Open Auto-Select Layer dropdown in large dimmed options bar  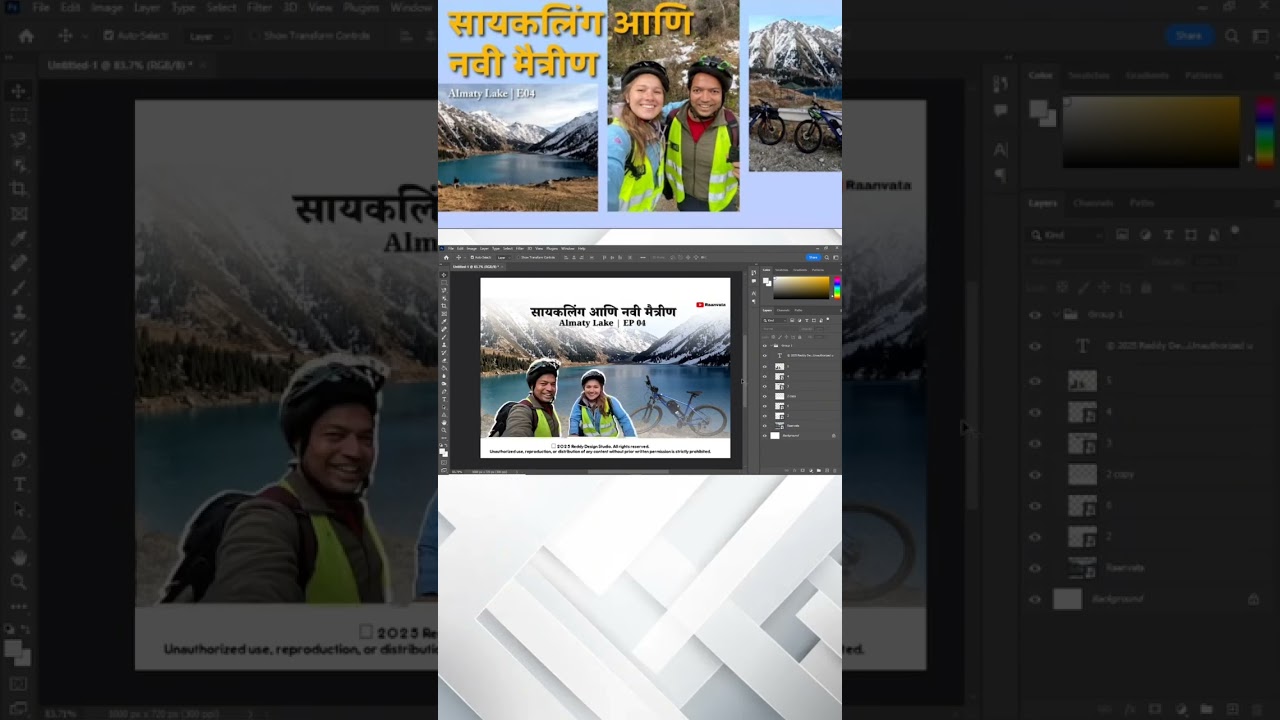[x=208, y=36]
